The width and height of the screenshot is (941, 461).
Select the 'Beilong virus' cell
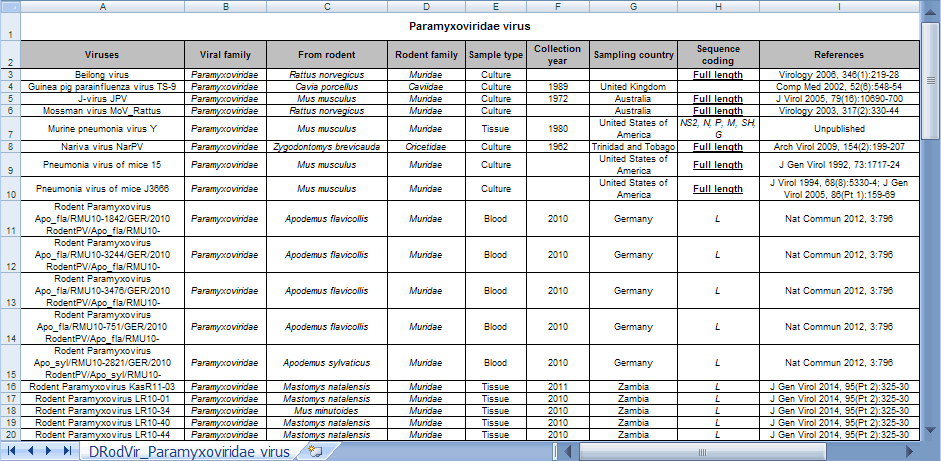[103, 75]
